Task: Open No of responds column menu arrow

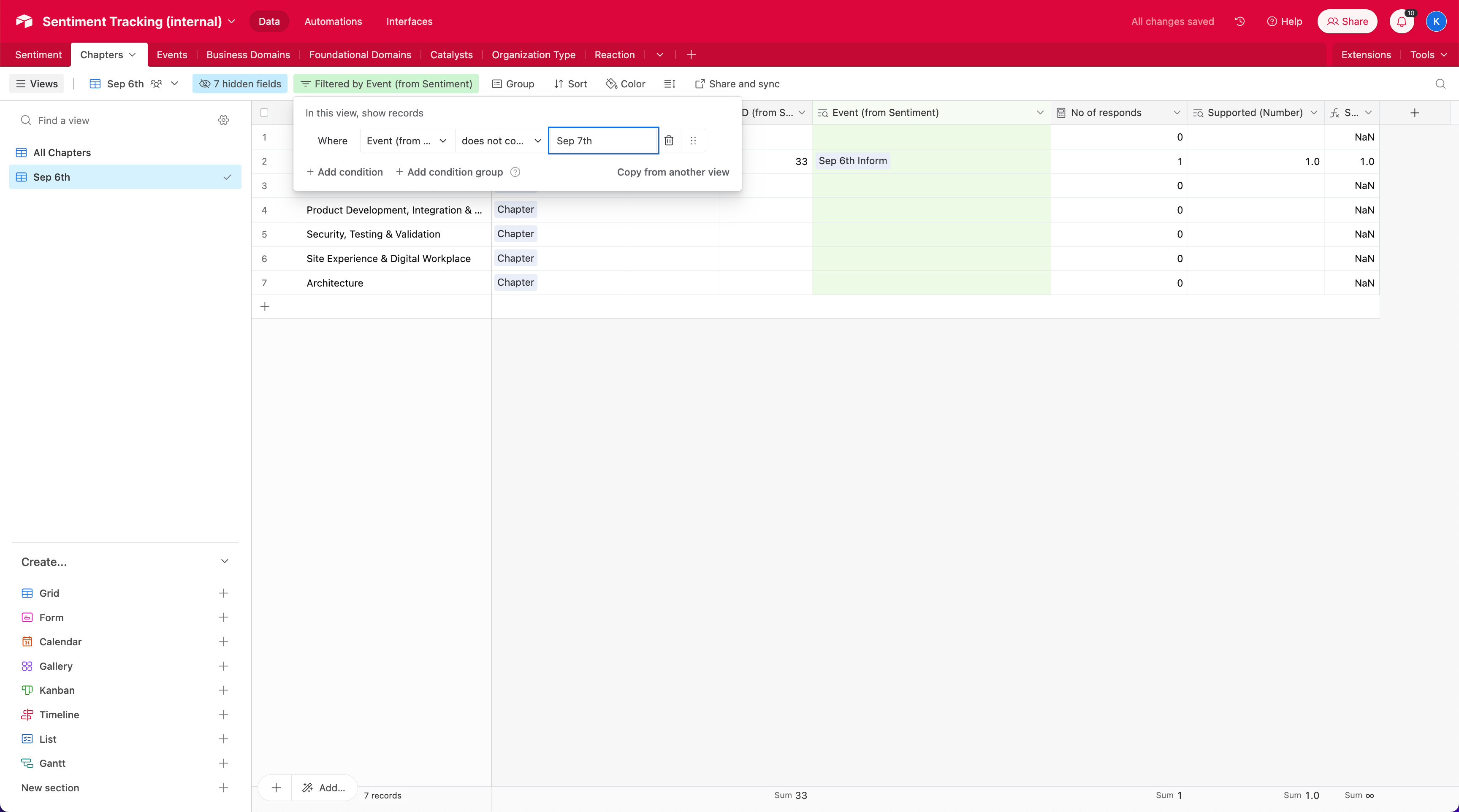Action: 1177,113
